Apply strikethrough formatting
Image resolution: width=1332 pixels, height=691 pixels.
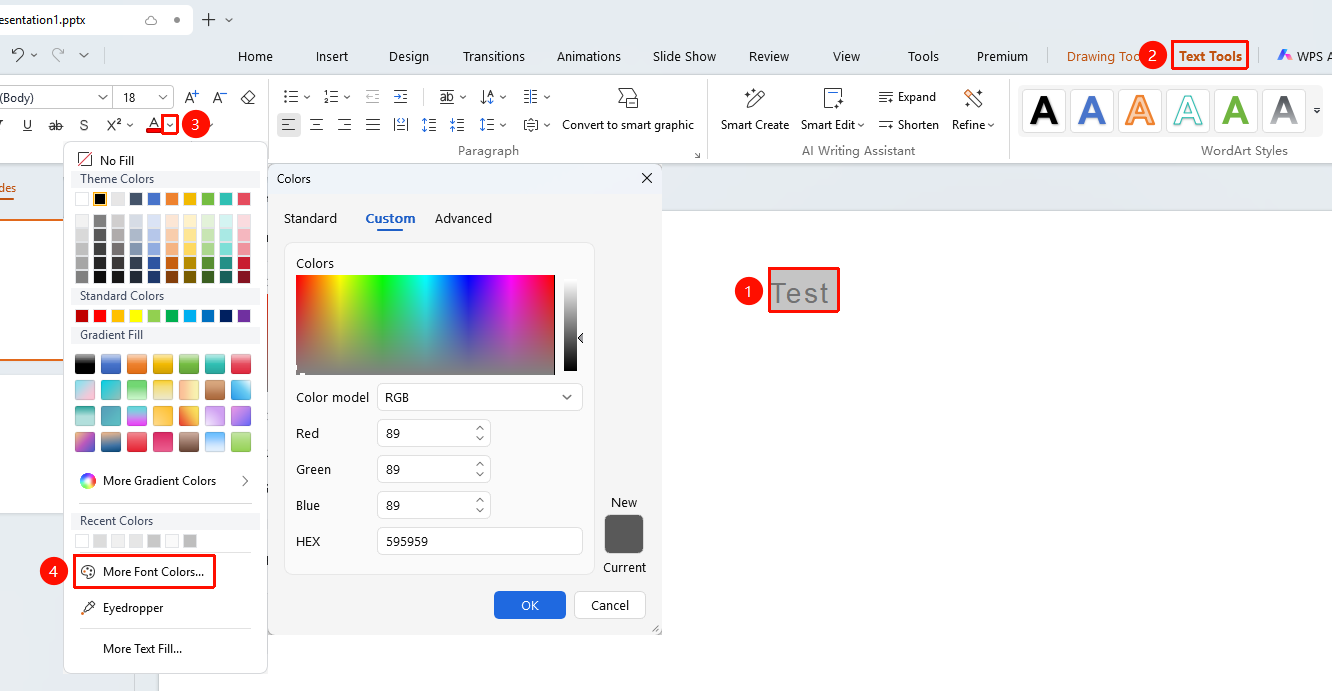[56, 125]
